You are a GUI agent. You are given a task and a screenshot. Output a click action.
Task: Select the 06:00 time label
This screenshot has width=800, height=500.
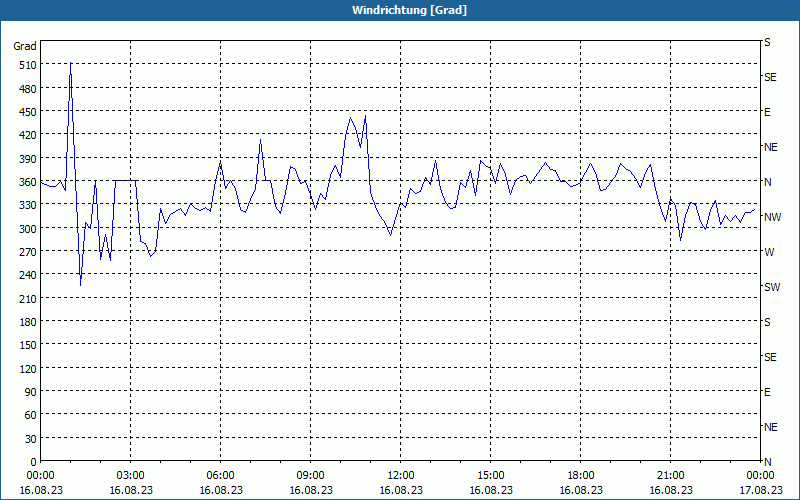click(220, 476)
